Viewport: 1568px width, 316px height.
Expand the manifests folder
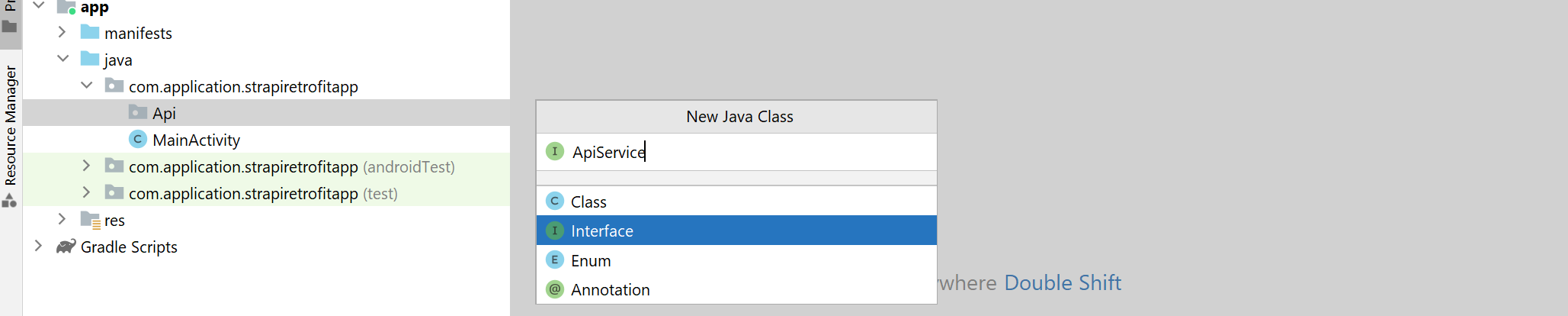62,32
